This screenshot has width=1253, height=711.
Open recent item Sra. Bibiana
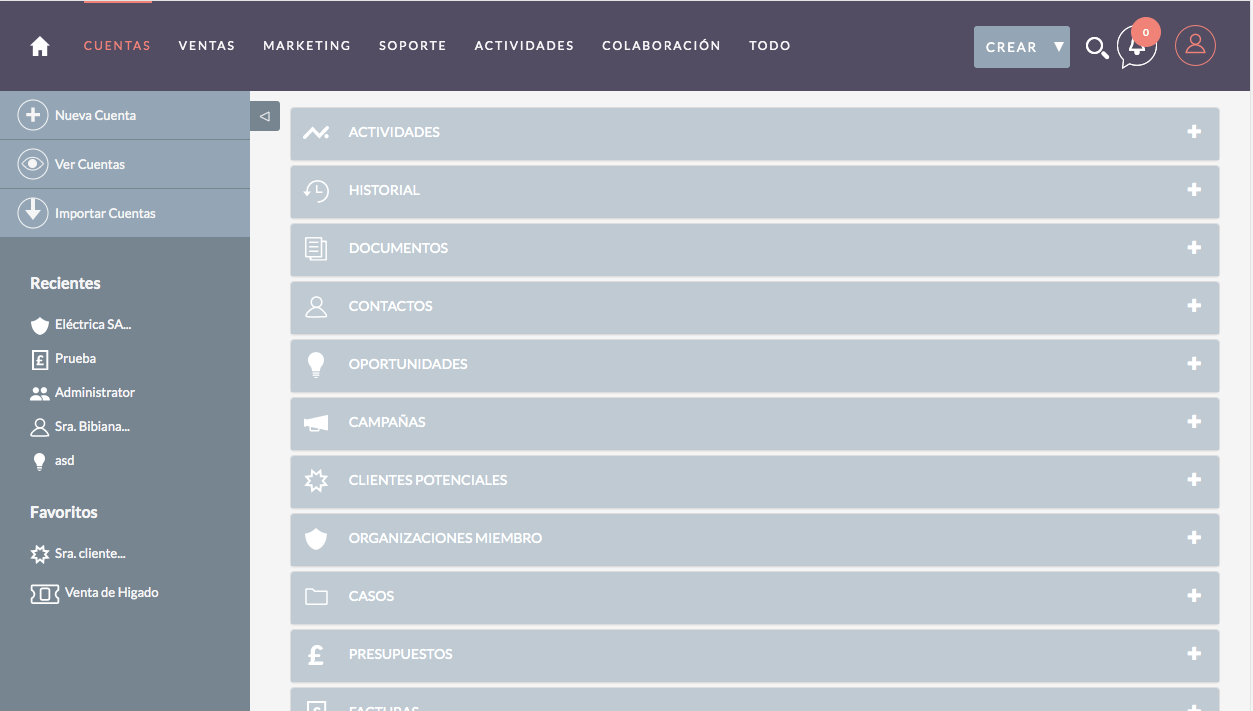pyautogui.click(x=92, y=427)
